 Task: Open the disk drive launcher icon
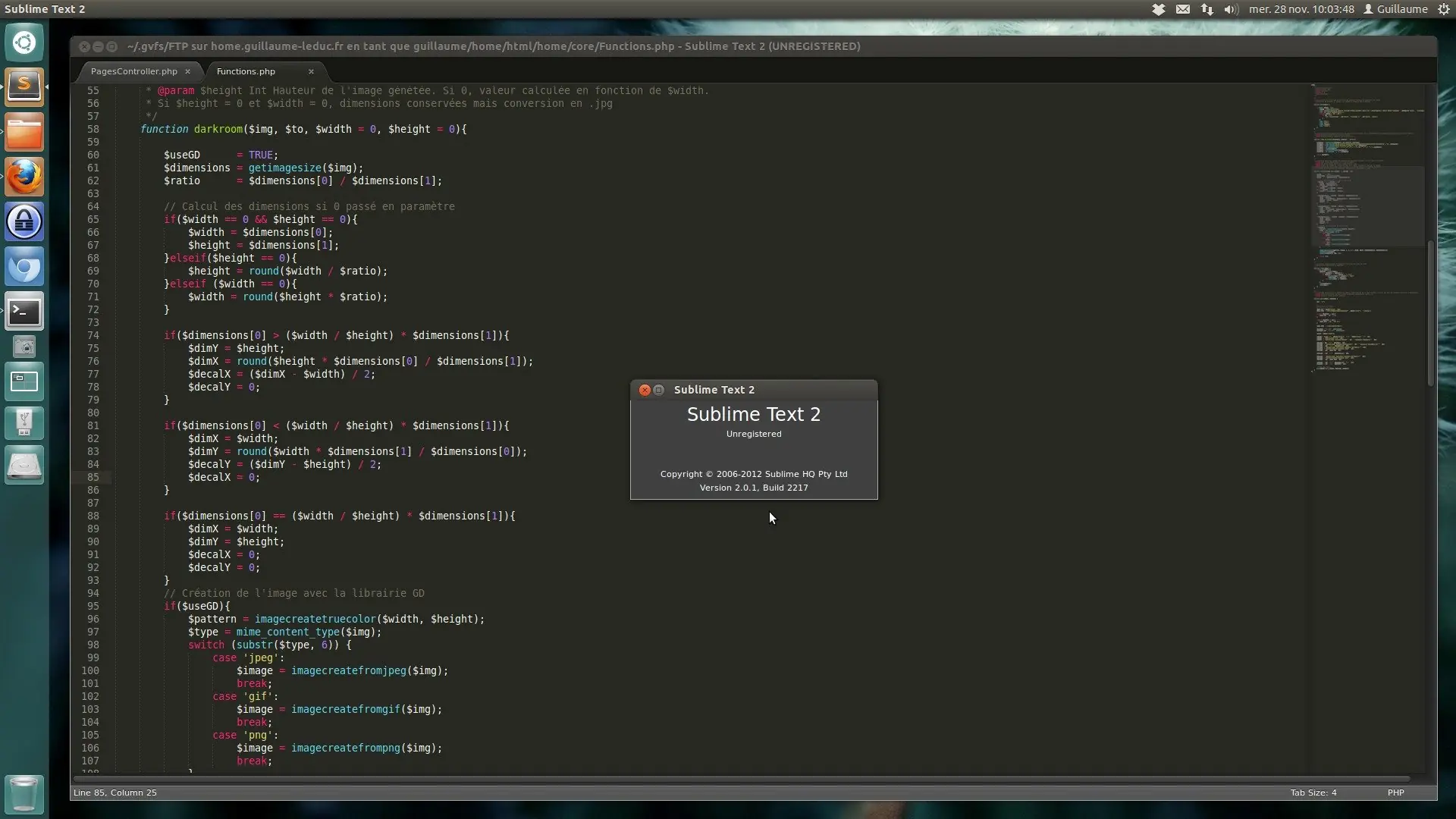click(x=24, y=465)
